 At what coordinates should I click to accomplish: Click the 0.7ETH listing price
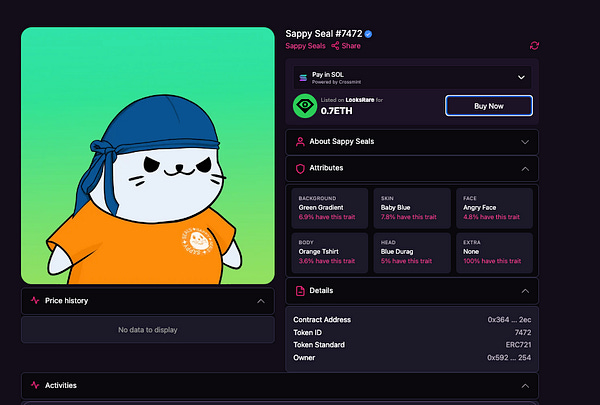[x=336, y=111]
